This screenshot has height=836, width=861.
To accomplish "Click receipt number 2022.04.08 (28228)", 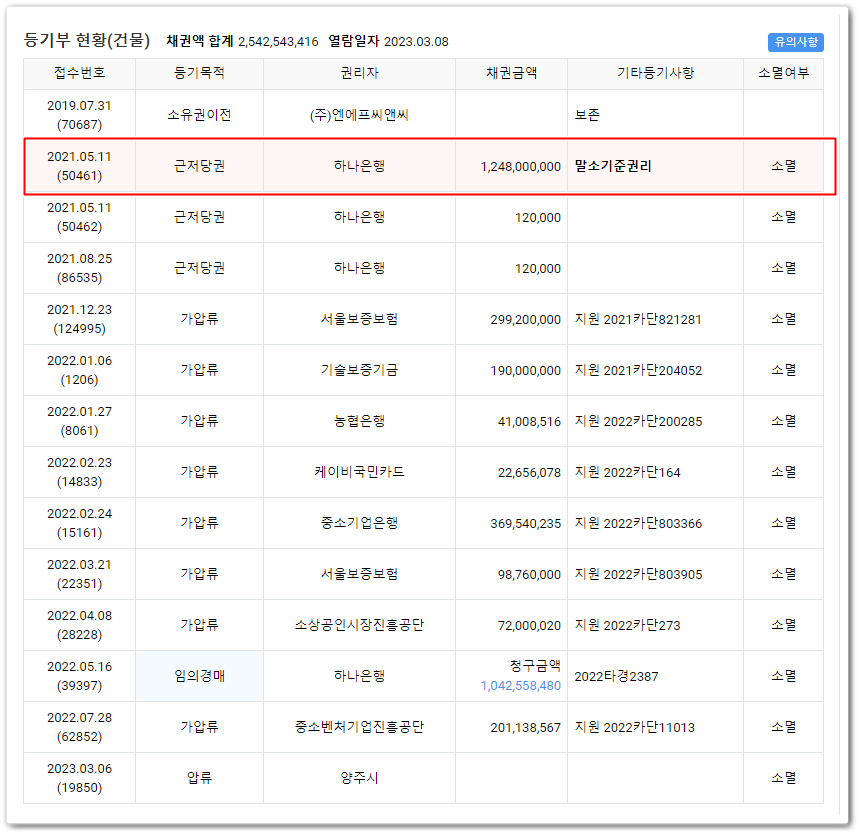I will 80,625.
